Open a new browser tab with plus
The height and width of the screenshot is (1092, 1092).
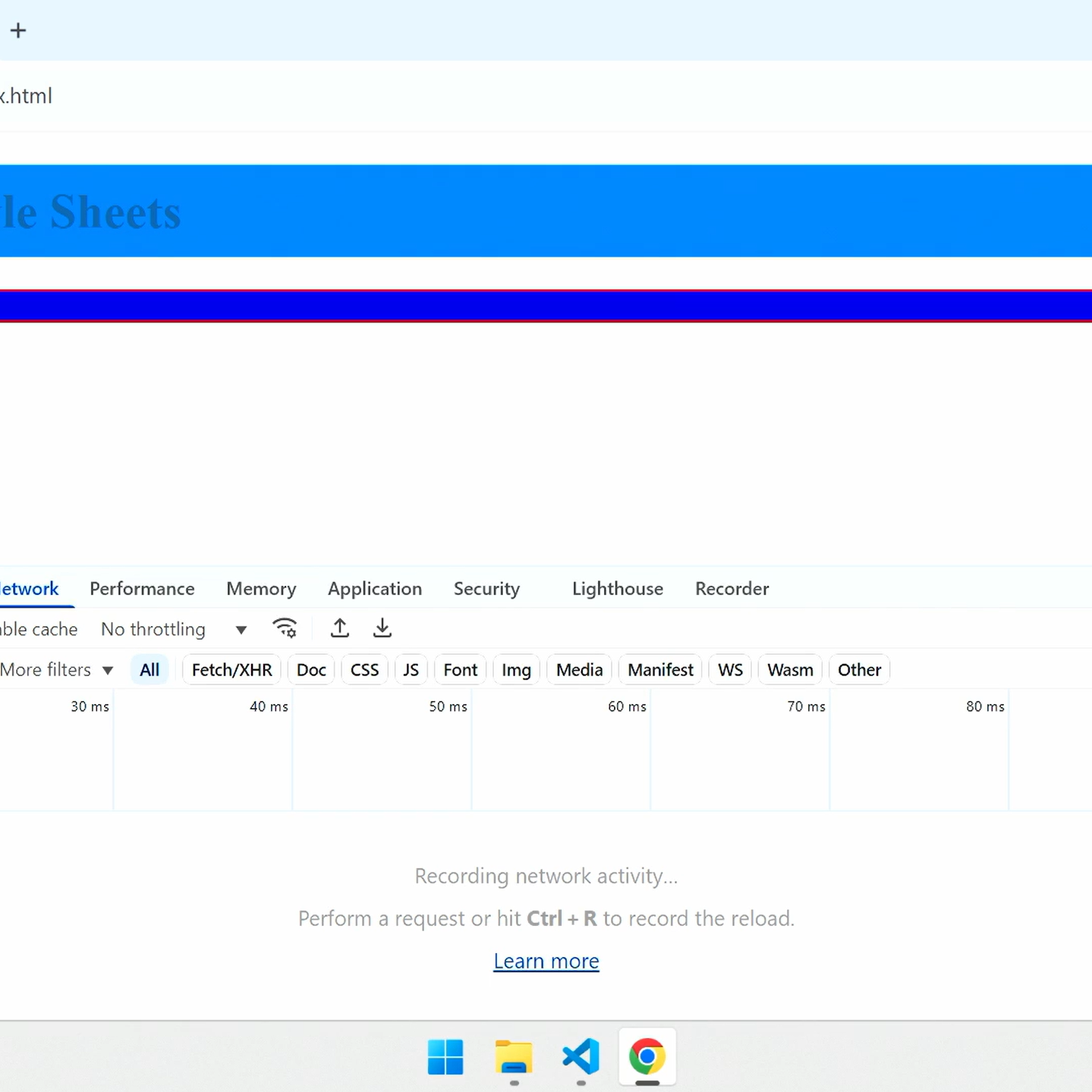tap(18, 30)
